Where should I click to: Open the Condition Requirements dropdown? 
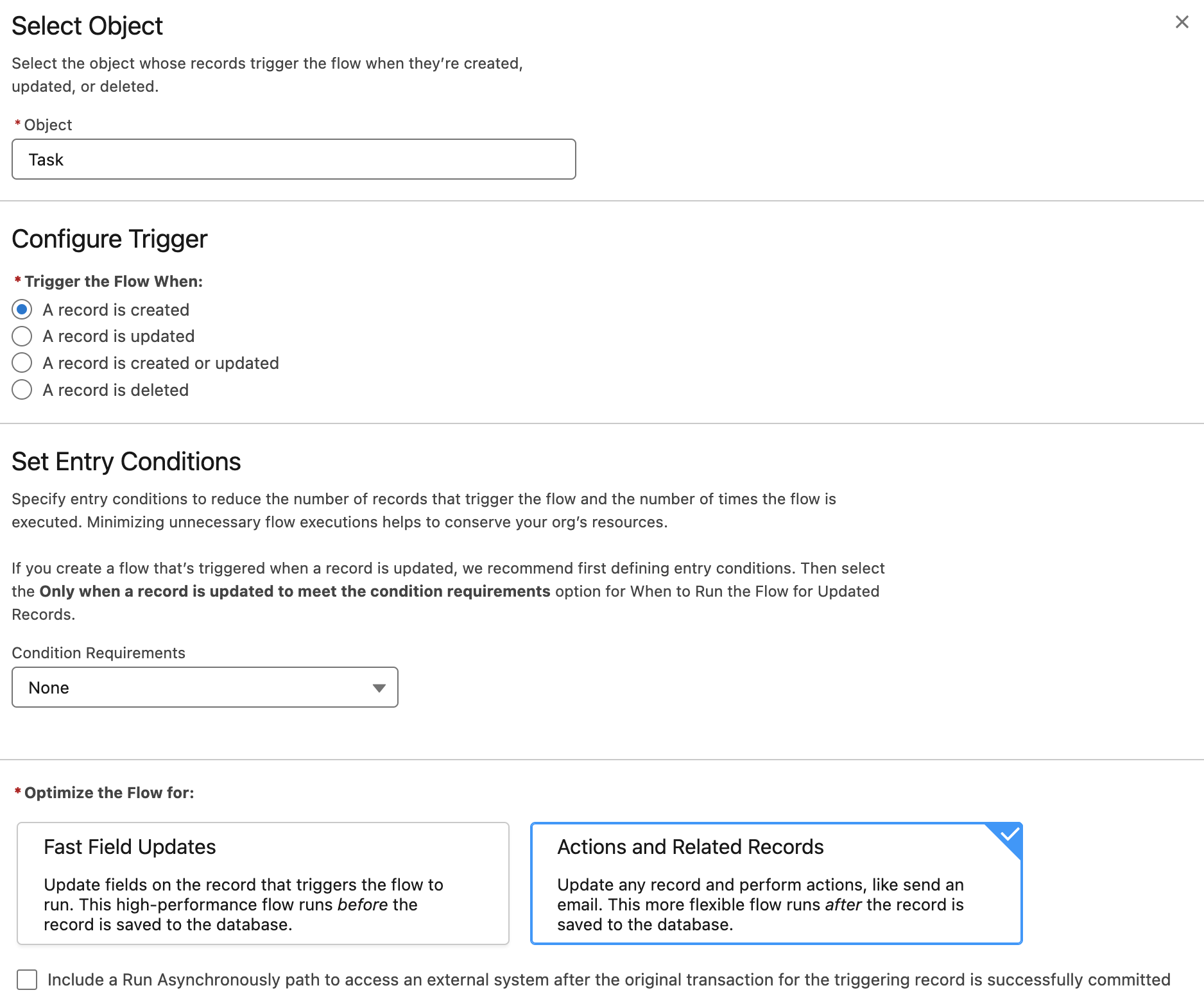click(205, 687)
